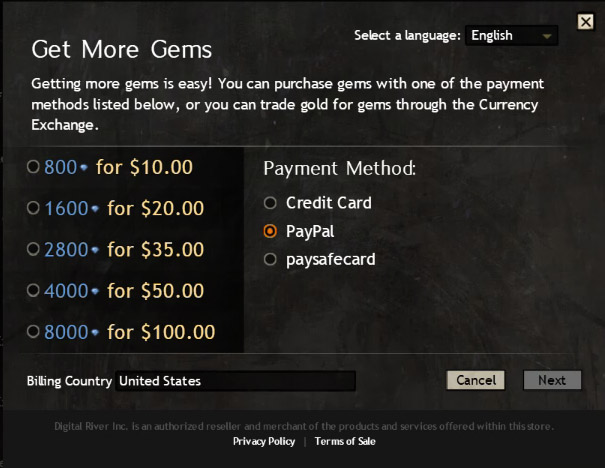
Task: Pick the 2800 gems radio option
Action: [34, 250]
